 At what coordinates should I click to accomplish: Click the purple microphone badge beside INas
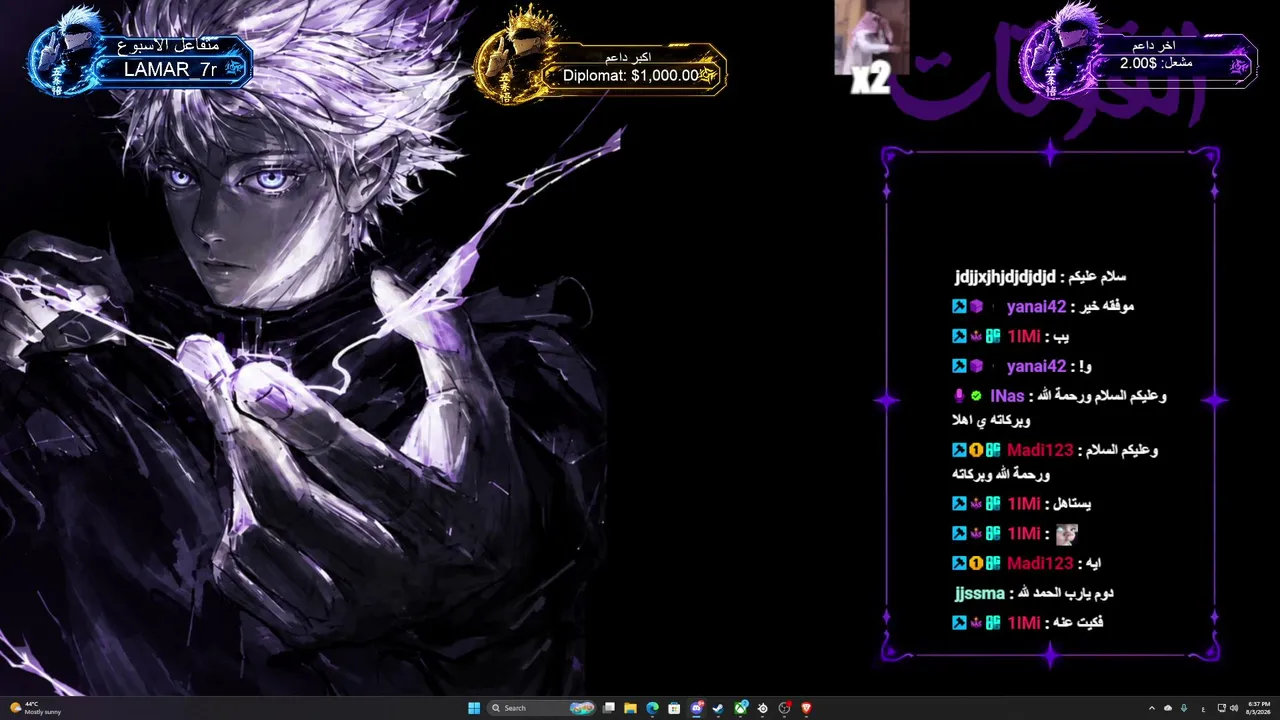960,396
